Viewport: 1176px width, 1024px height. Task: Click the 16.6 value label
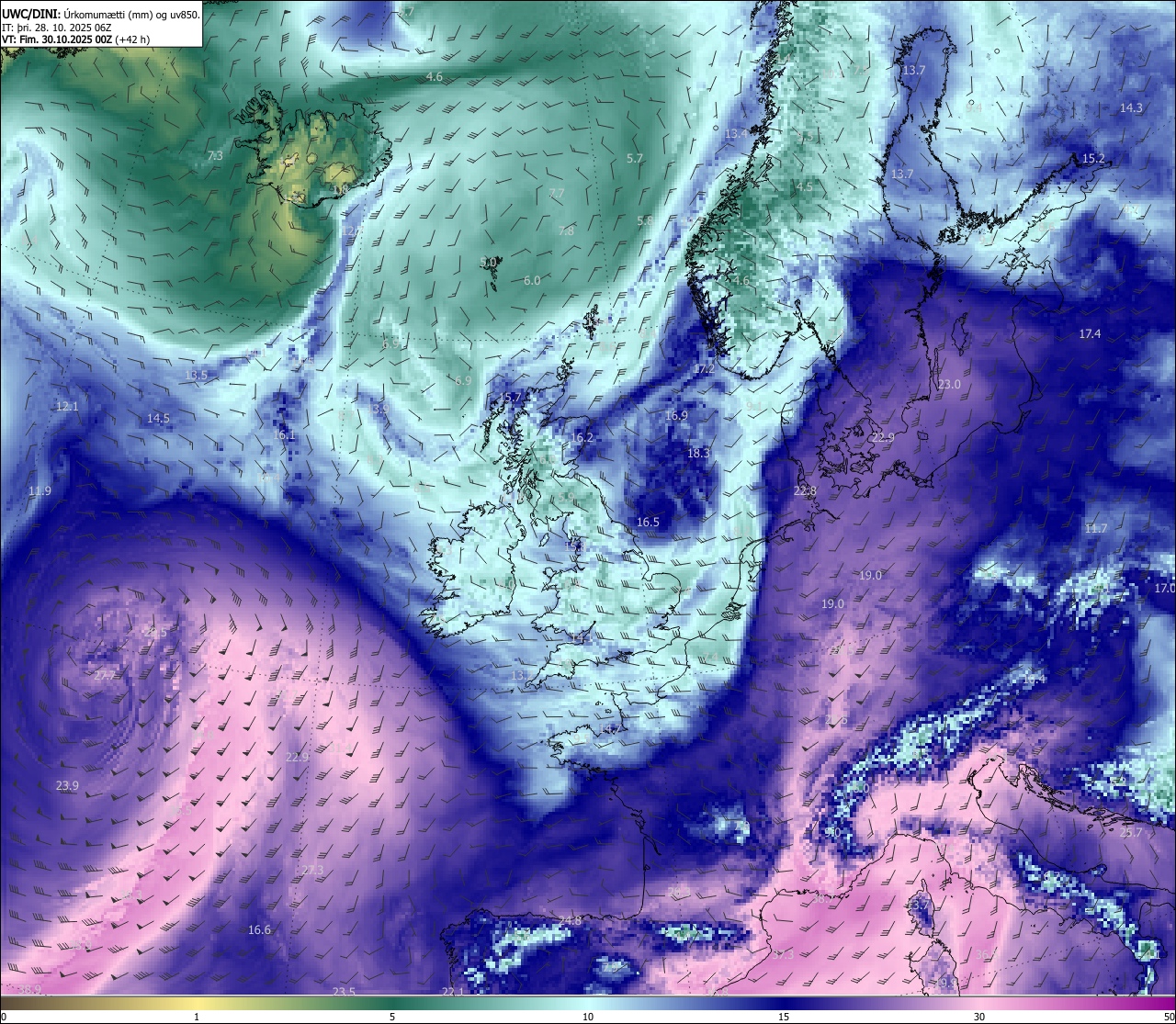(x=259, y=929)
